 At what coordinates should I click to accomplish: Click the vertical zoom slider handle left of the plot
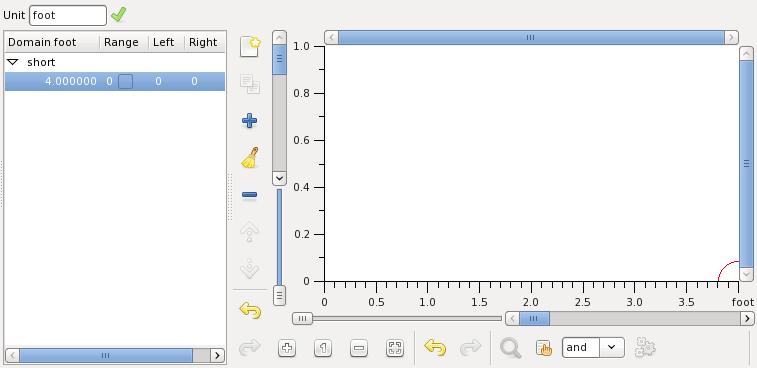(x=280, y=295)
